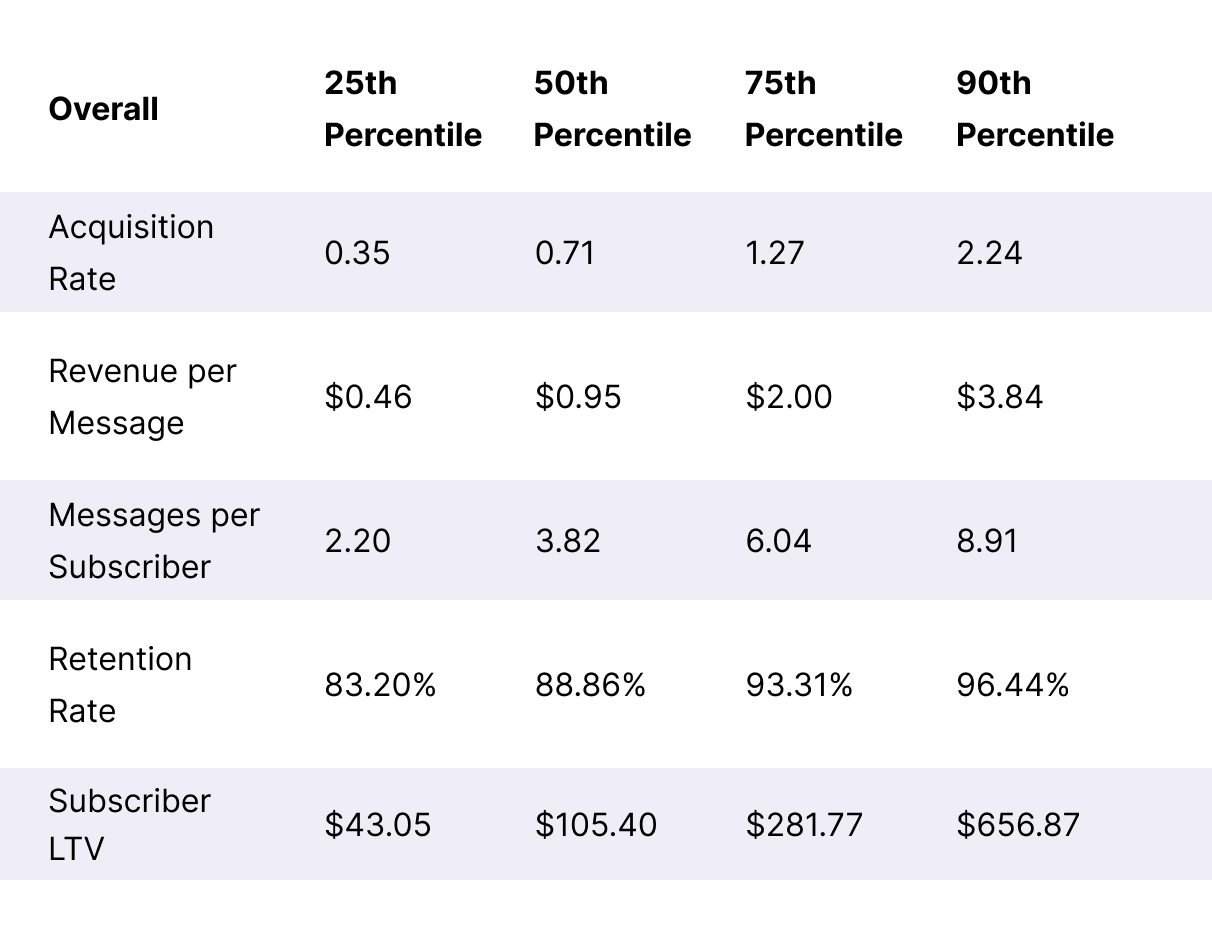Click the 2.24 acquisition rate value
This screenshot has width=1212, height=928.
click(989, 253)
